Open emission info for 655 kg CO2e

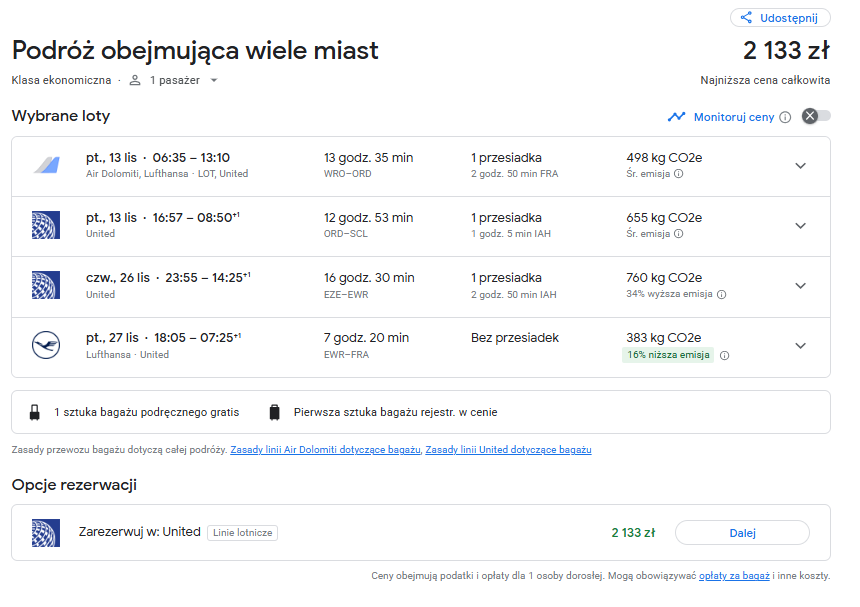pyautogui.click(x=678, y=234)
